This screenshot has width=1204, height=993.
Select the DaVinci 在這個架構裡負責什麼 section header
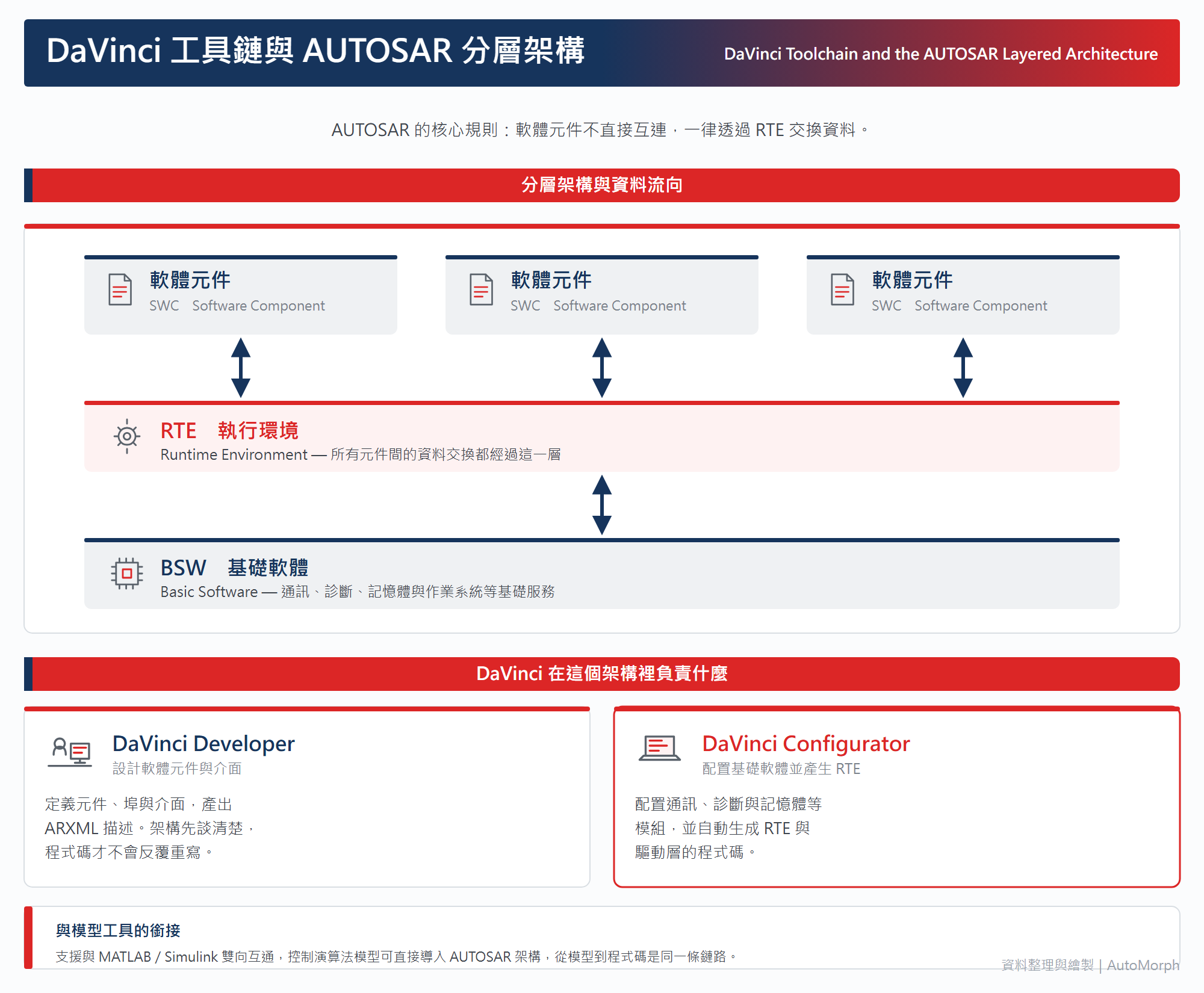click(x=602, y=674)
